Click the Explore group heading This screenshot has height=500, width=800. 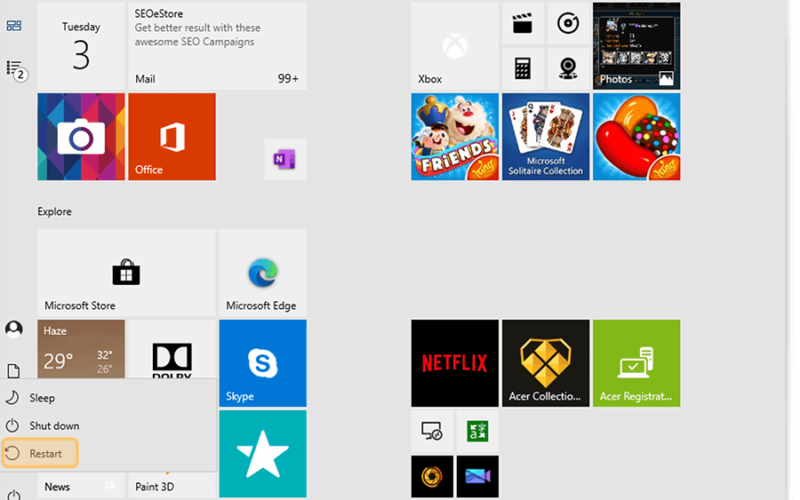tap(54, 211)
